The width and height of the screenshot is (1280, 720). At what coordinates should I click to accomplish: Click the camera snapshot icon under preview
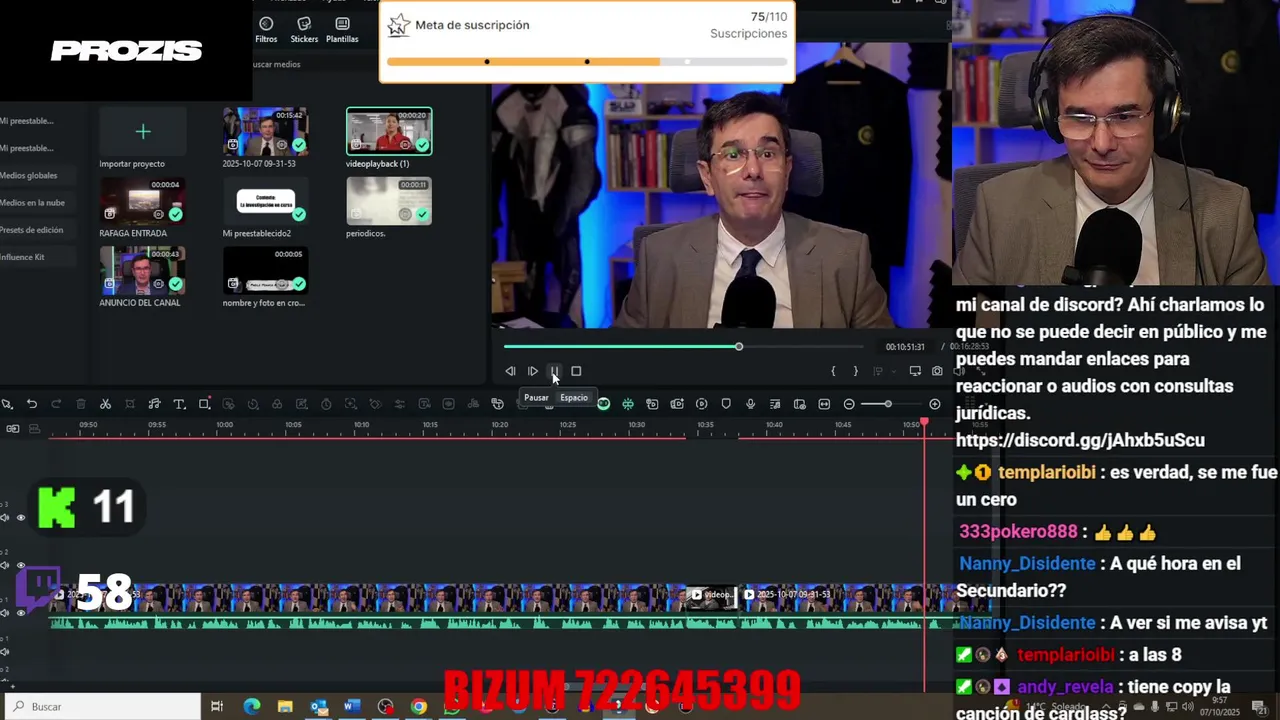[x=937, y=371]
